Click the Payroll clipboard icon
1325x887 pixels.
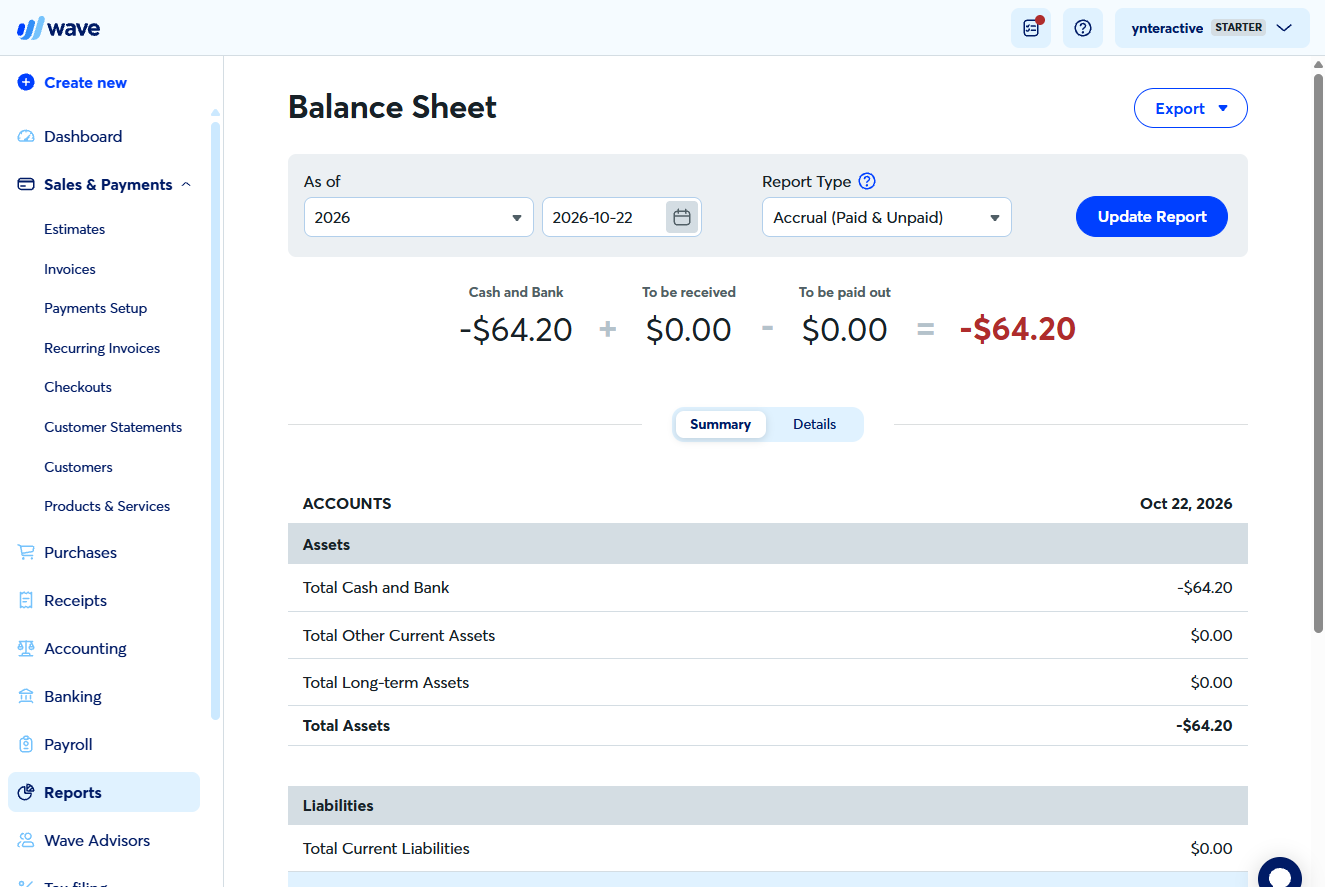click(26, 745)
